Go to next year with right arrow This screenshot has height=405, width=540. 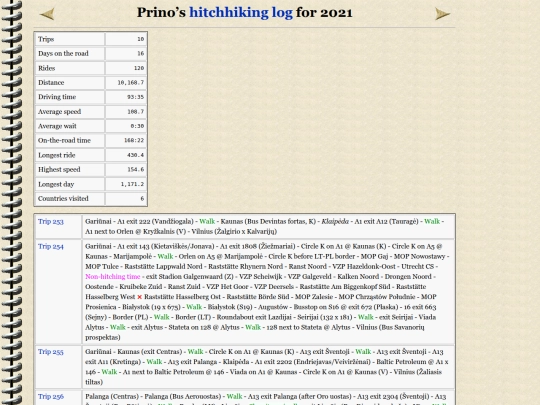pos(442,14)
